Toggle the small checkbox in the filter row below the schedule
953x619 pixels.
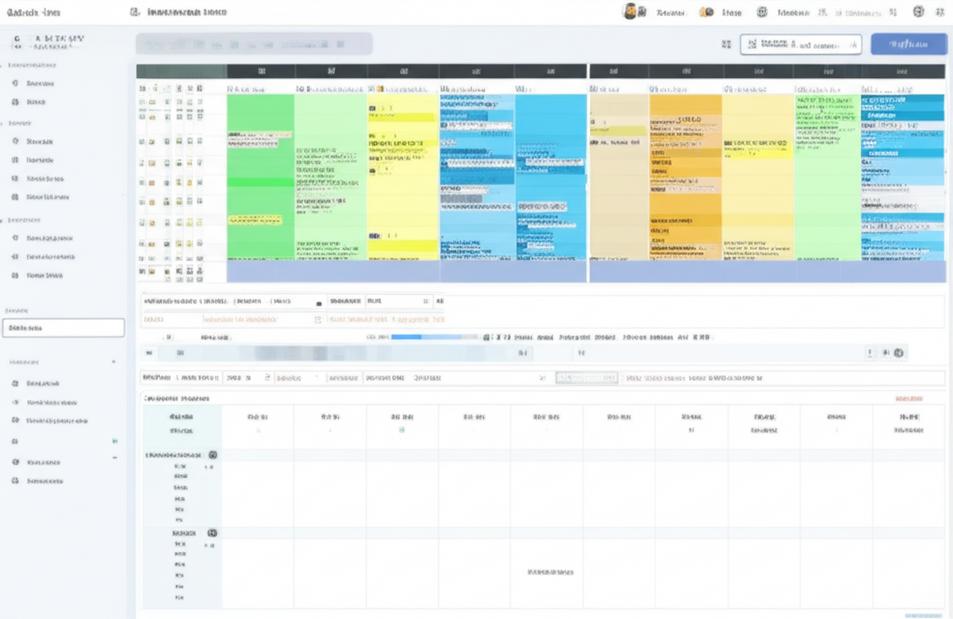[319, 302]
